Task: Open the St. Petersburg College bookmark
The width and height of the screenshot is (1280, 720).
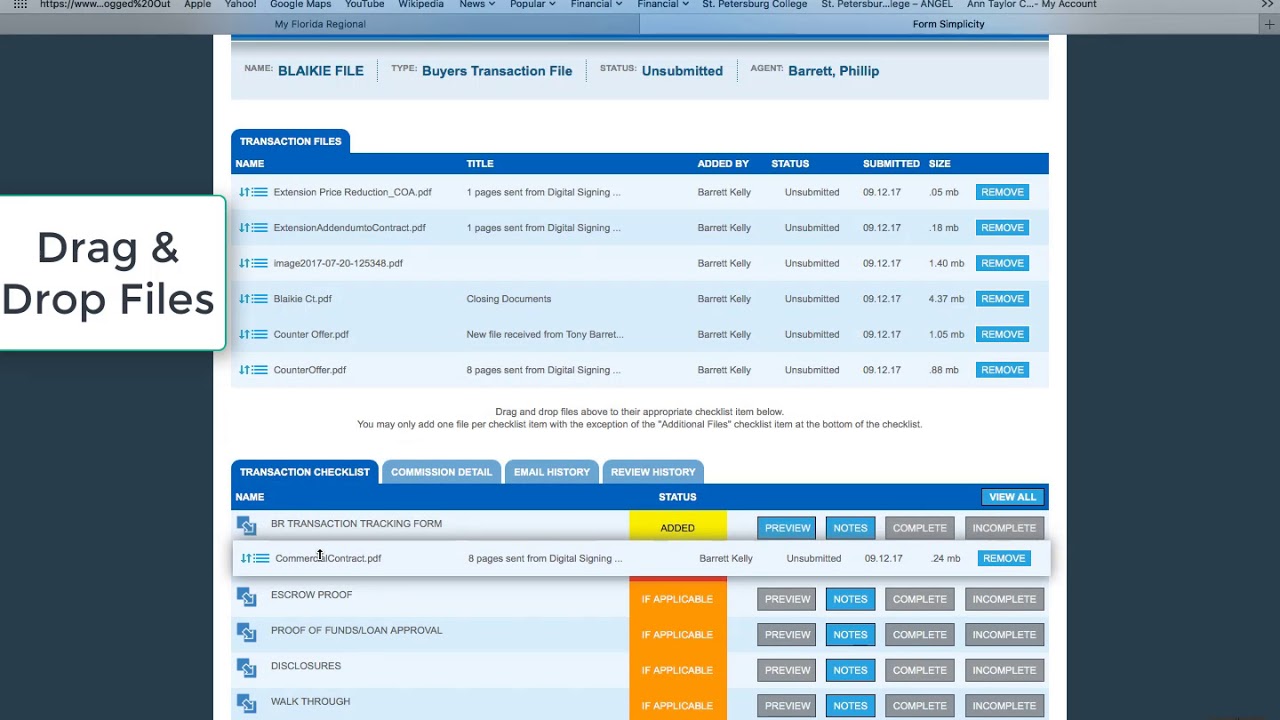Action: tap(754, 5)
